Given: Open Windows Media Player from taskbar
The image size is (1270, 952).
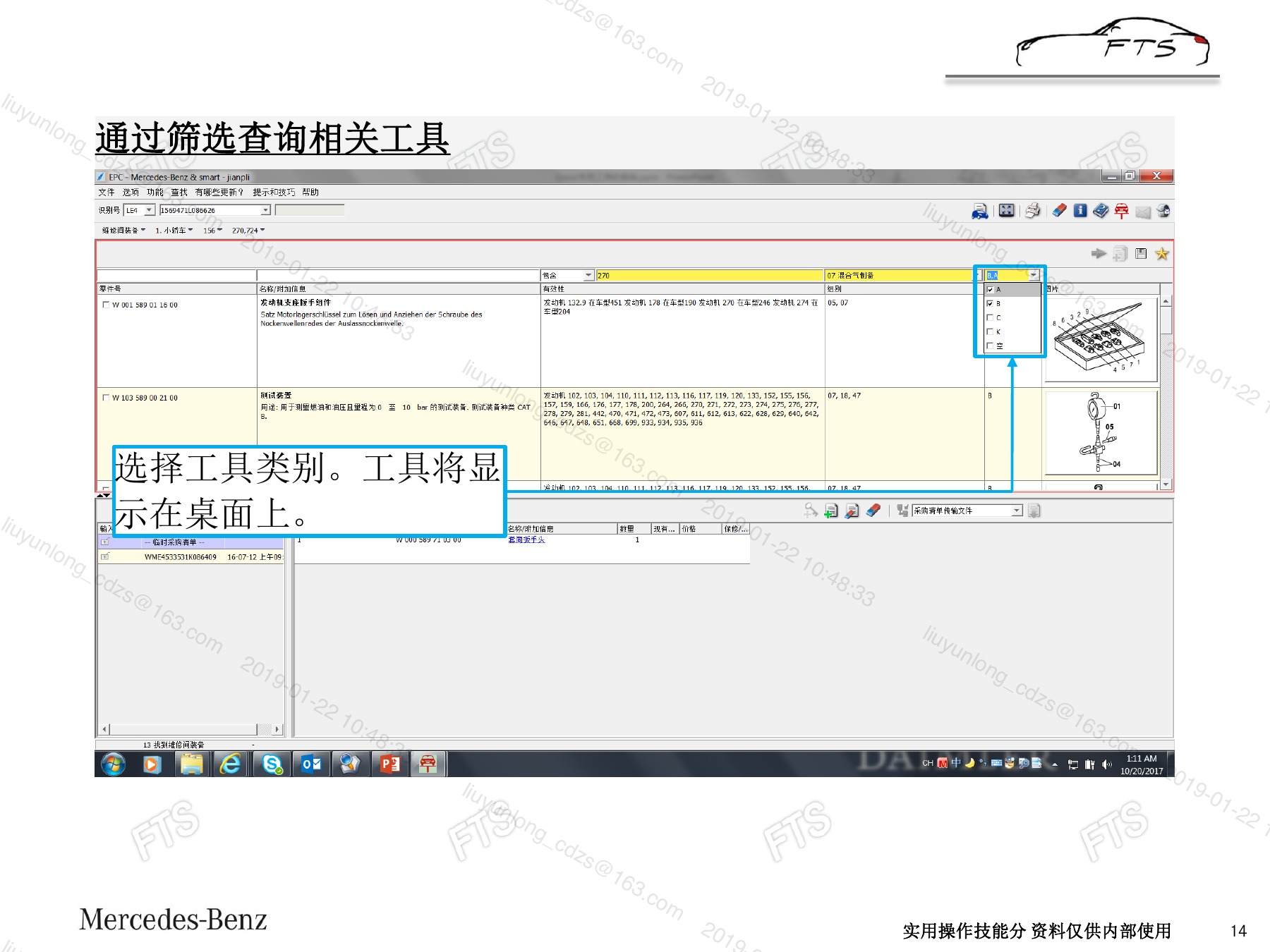Looking at the screenshot, I should [x=152, y=764].
